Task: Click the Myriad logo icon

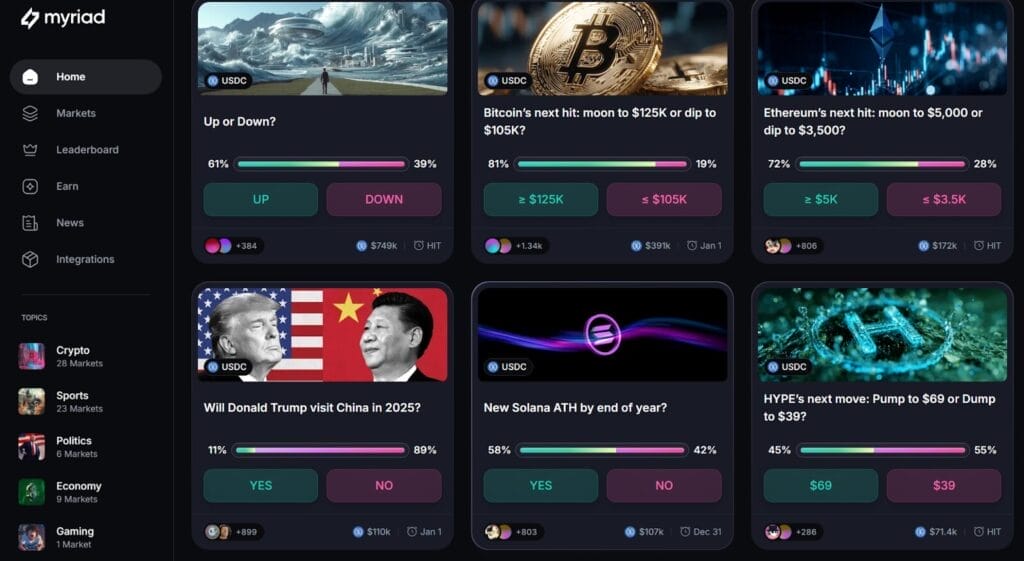Action: pyautogui.click(x=29, y=18)
